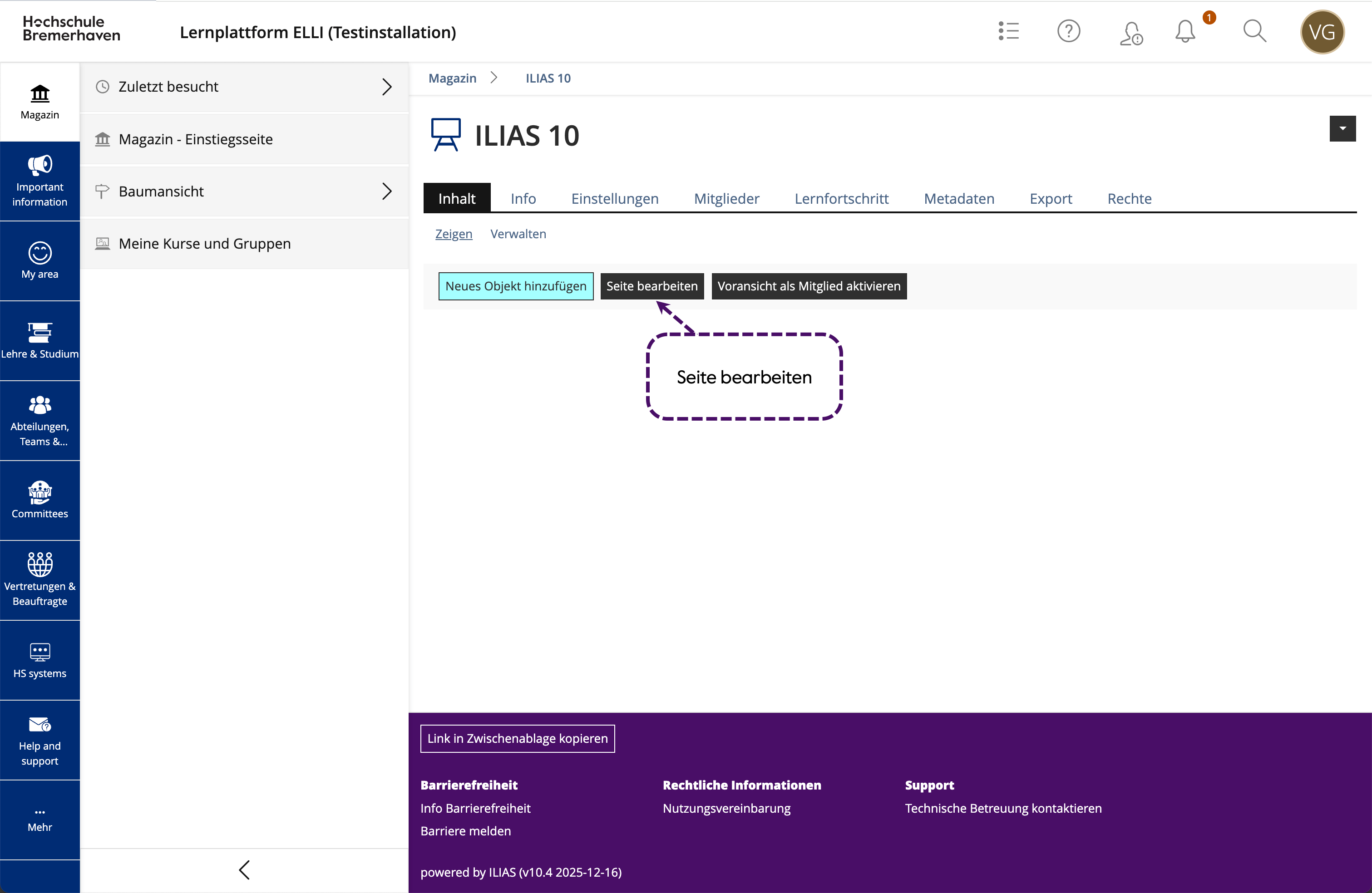Click the VG user avatar

click(1322, 32)
